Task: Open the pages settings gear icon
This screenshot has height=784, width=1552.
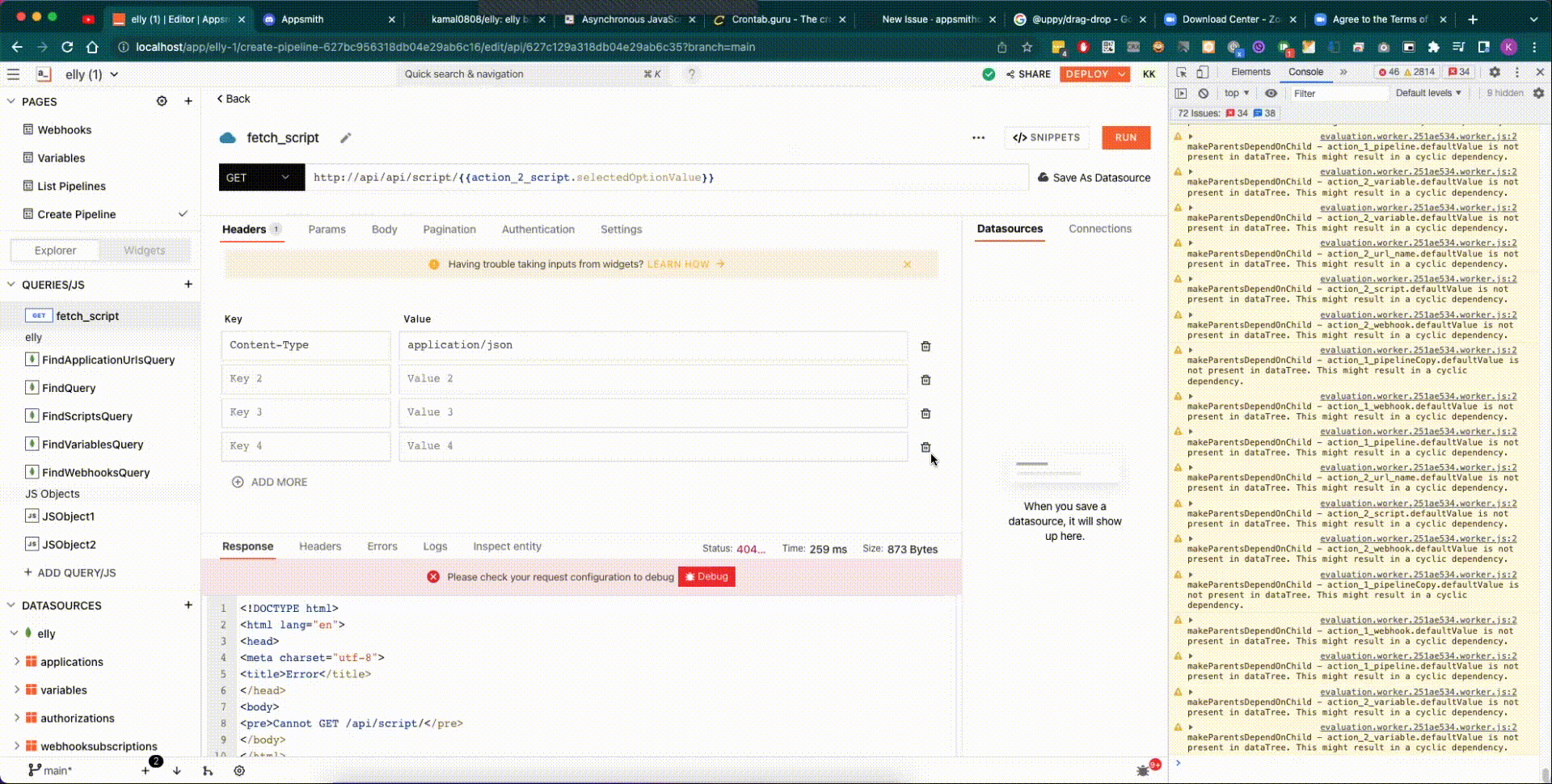Action: click(x=162, y=102)
